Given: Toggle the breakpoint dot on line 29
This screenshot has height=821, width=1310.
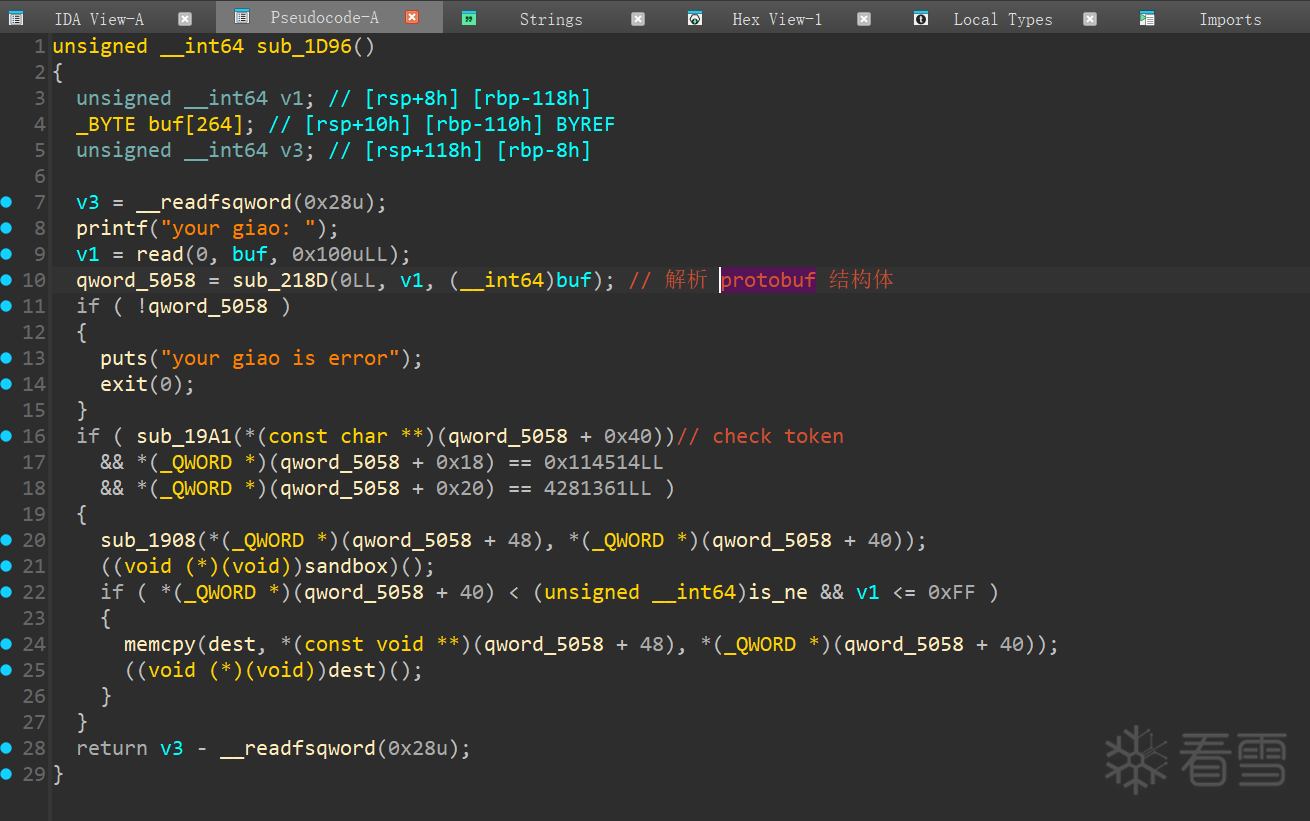Looking at the screenshot, I should (x=7, y=774).
